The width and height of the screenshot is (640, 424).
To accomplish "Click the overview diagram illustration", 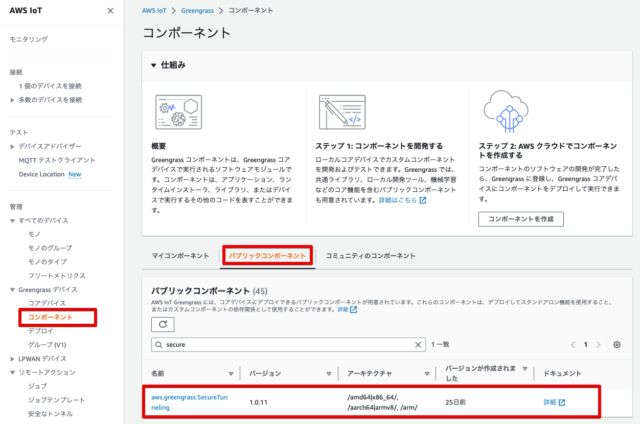I will pyautogui.click(x=178, y=112).
